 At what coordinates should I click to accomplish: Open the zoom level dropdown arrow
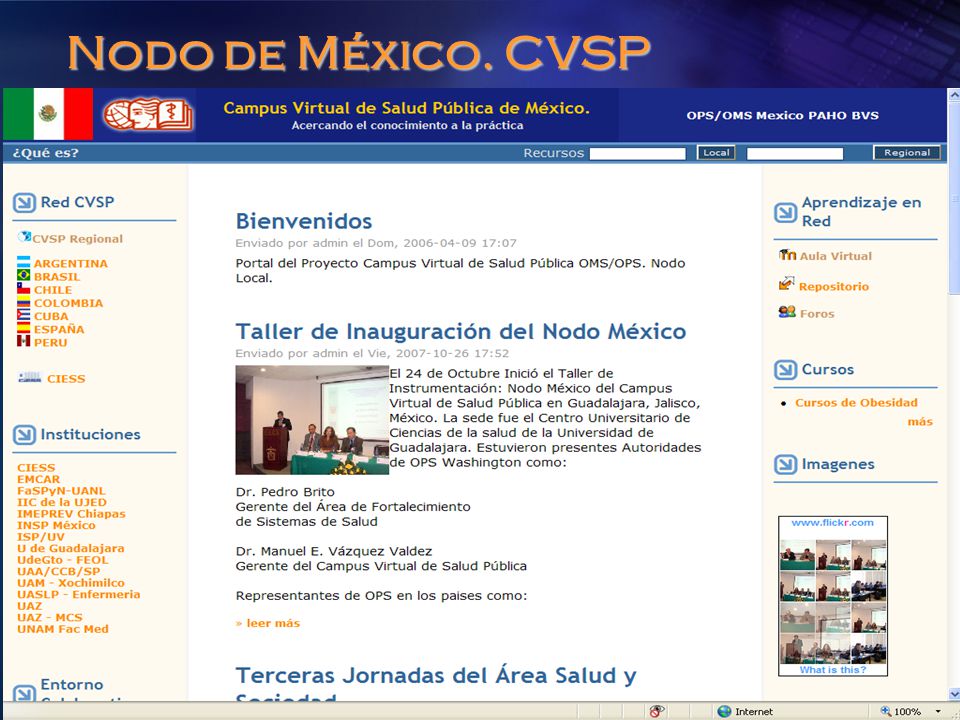tap(938, 711)
